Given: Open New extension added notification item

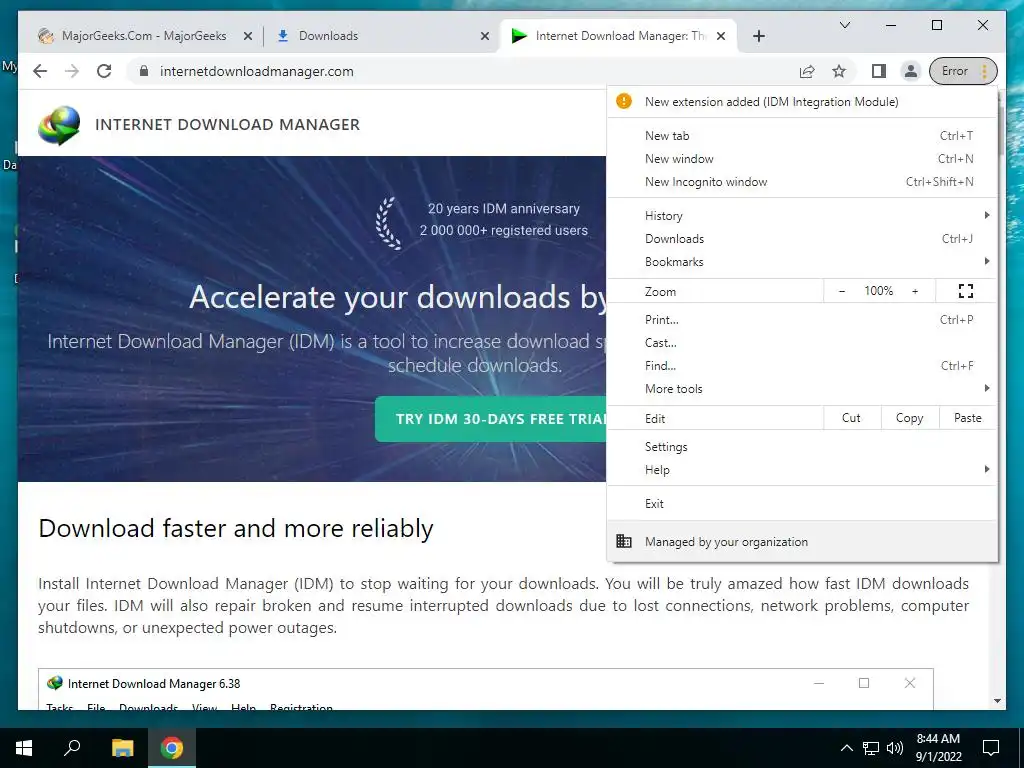Looking at the screenshot, I should [801, 101].
